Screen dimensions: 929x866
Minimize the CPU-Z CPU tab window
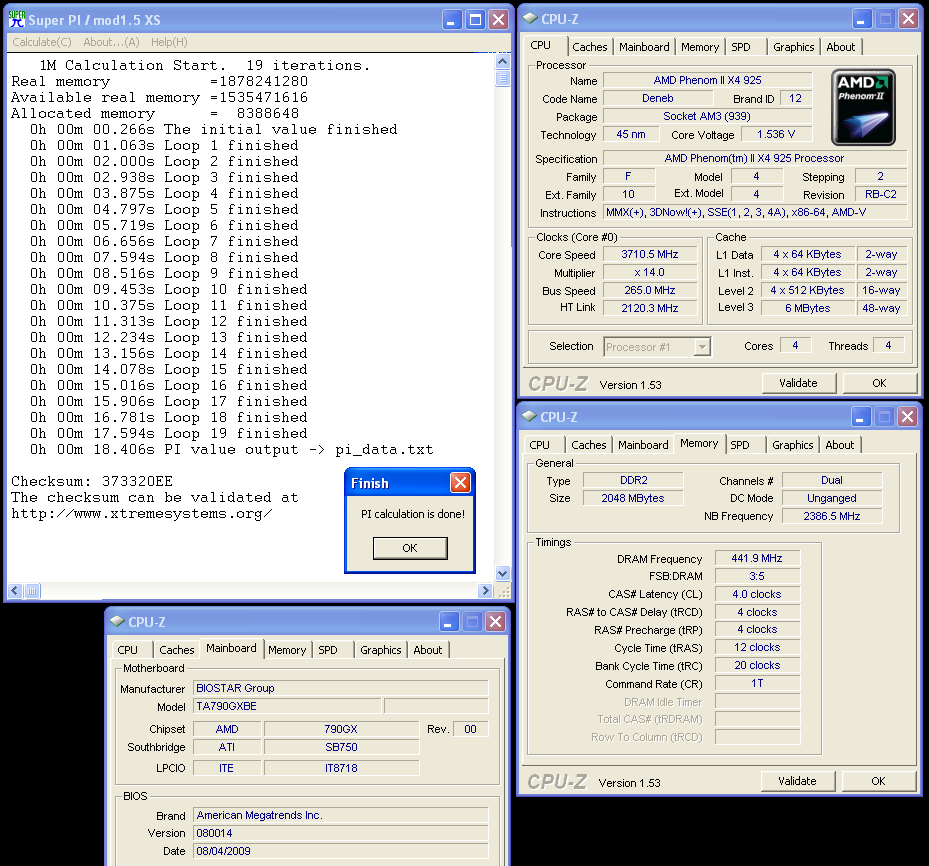862,18
